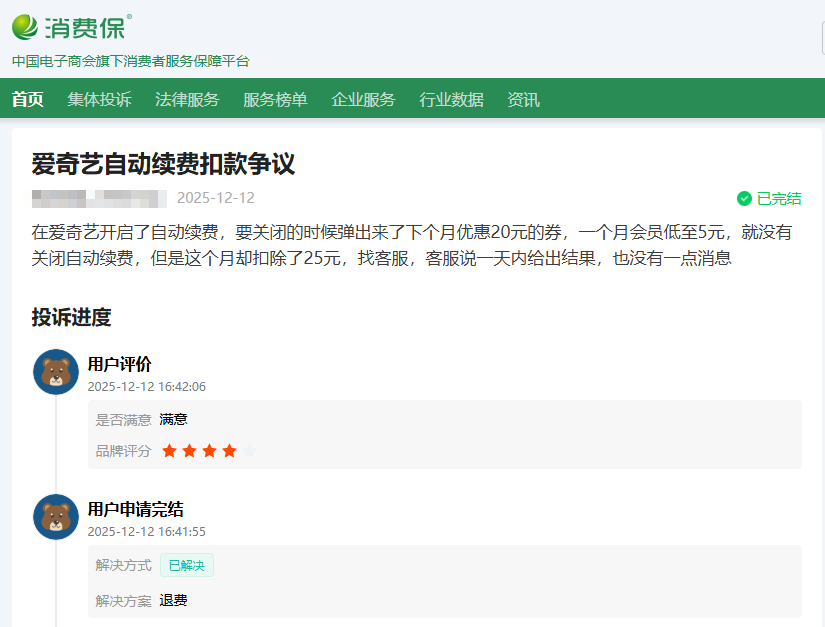Select the second star in 品牌评分
The height and width of the screenshot is (627, 825).
(189, 451)
